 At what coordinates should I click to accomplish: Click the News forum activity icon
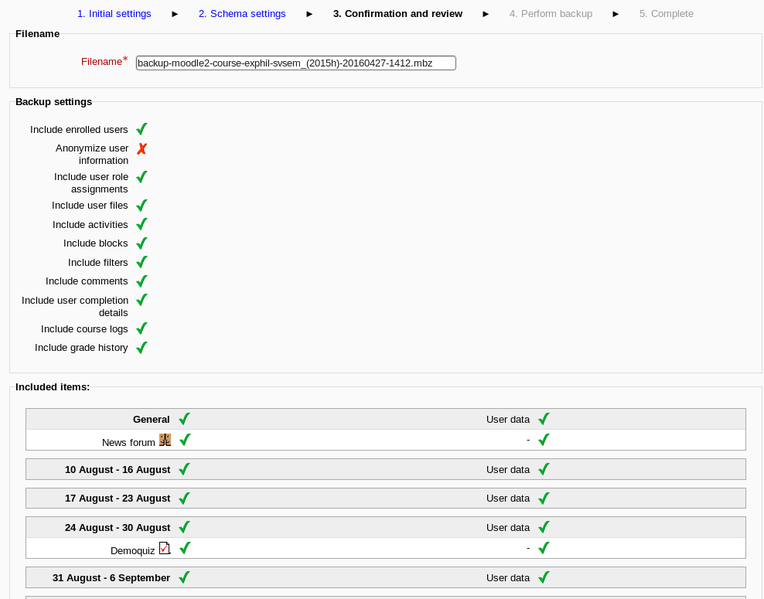click(165, 440)
